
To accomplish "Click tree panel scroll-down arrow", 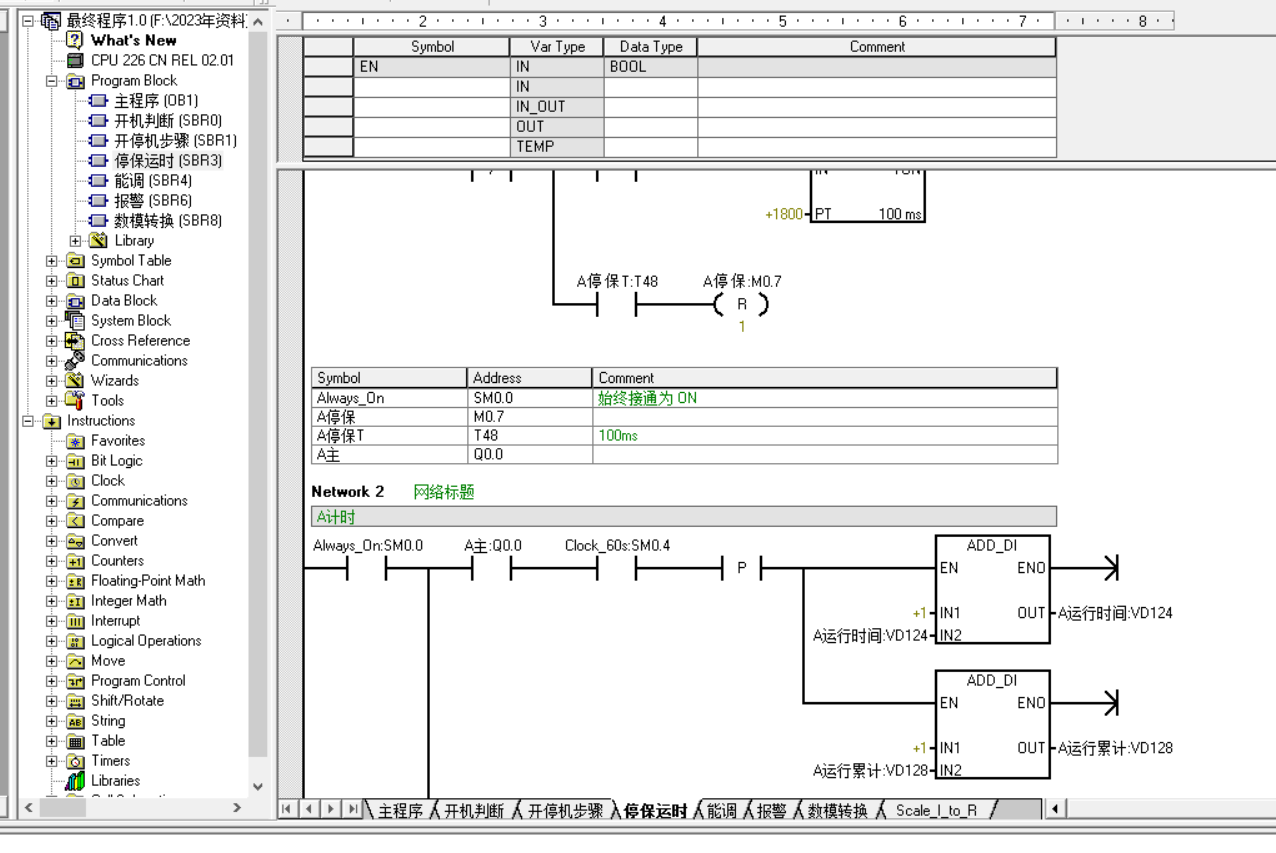I will point(258,787).
